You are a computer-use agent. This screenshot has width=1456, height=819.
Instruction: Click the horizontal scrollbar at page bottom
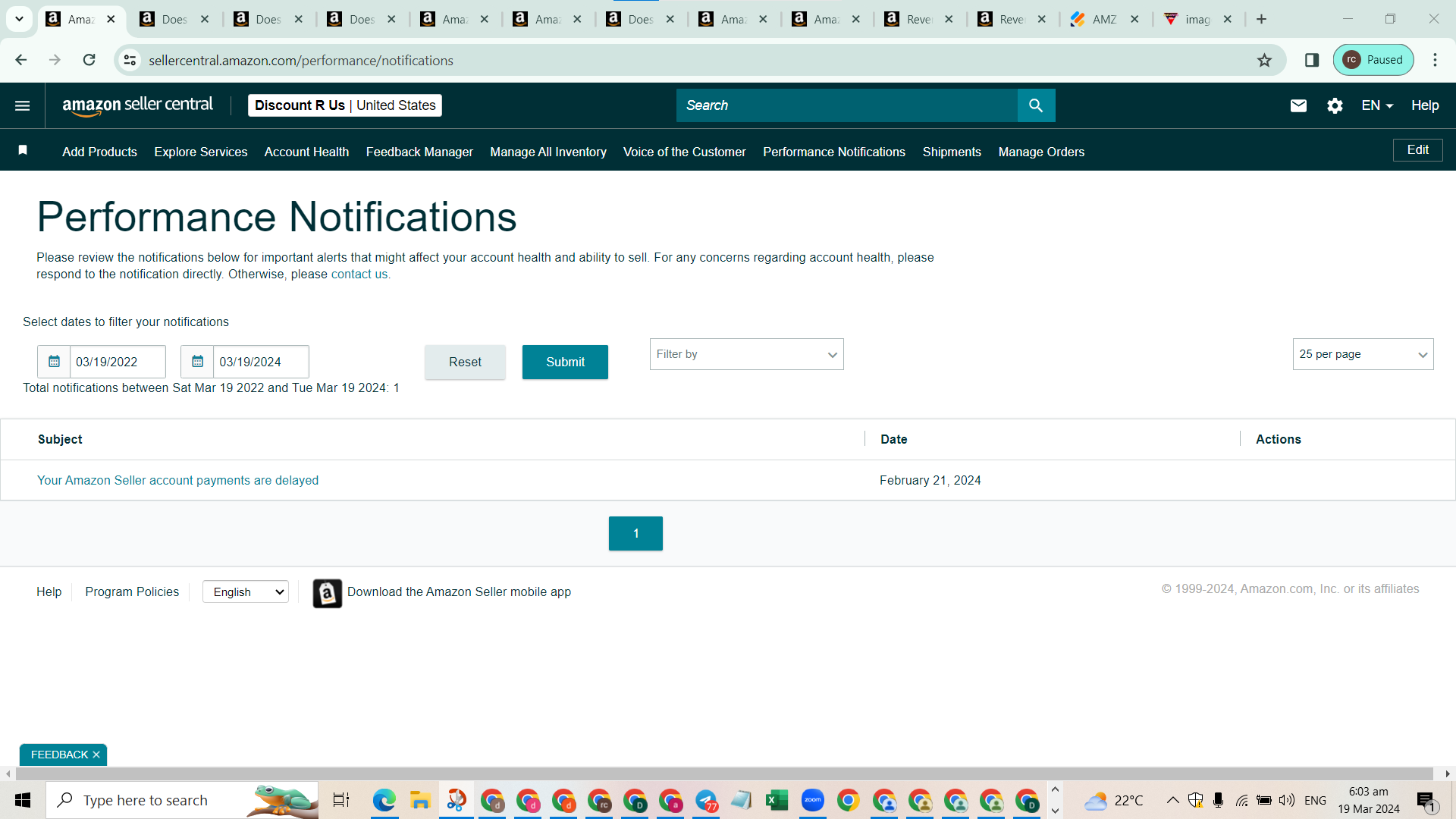pyautogui.click(x=724, y=773)
